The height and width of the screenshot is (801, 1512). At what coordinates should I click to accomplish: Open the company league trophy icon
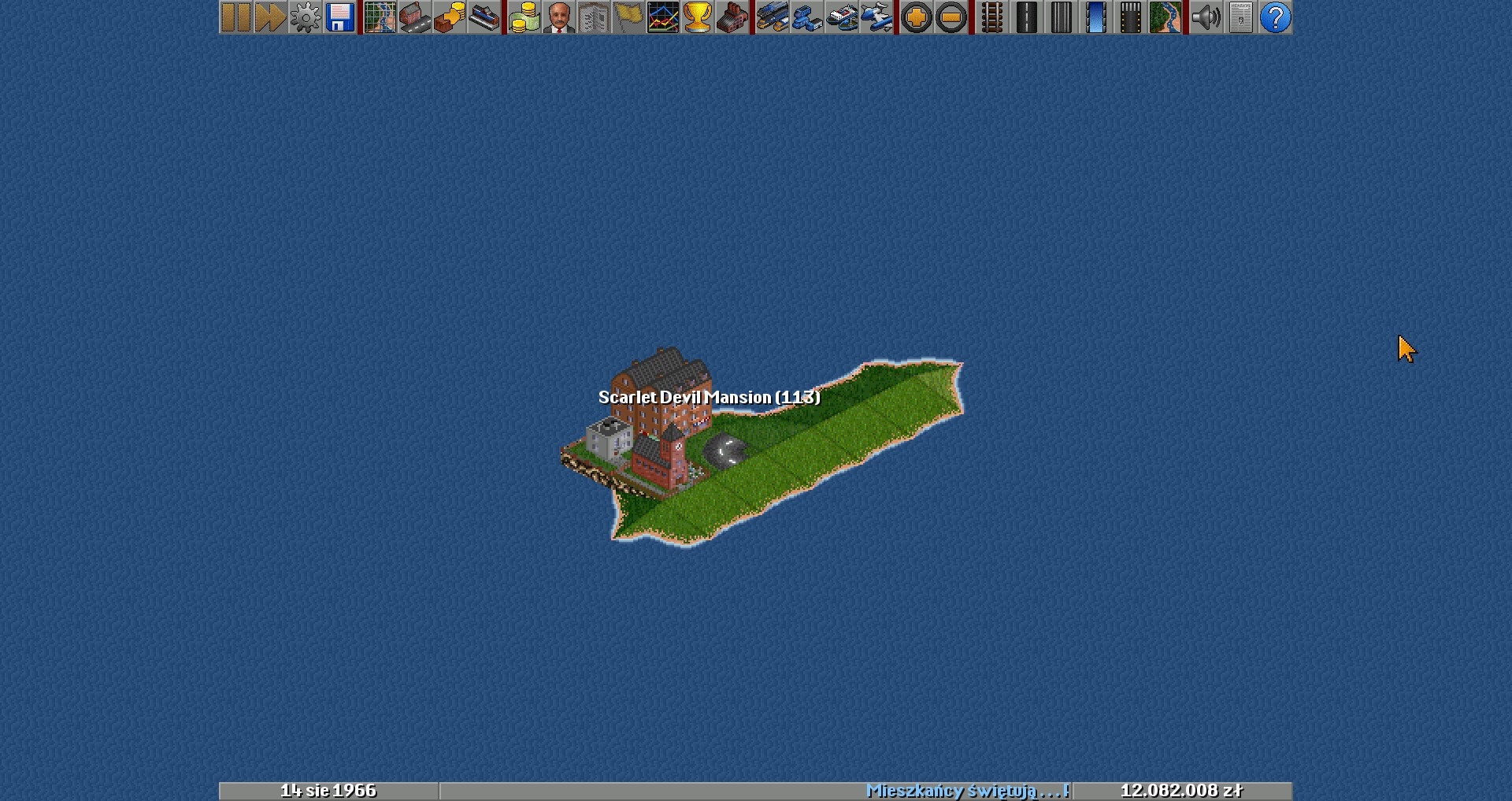(x=698, y=17)
